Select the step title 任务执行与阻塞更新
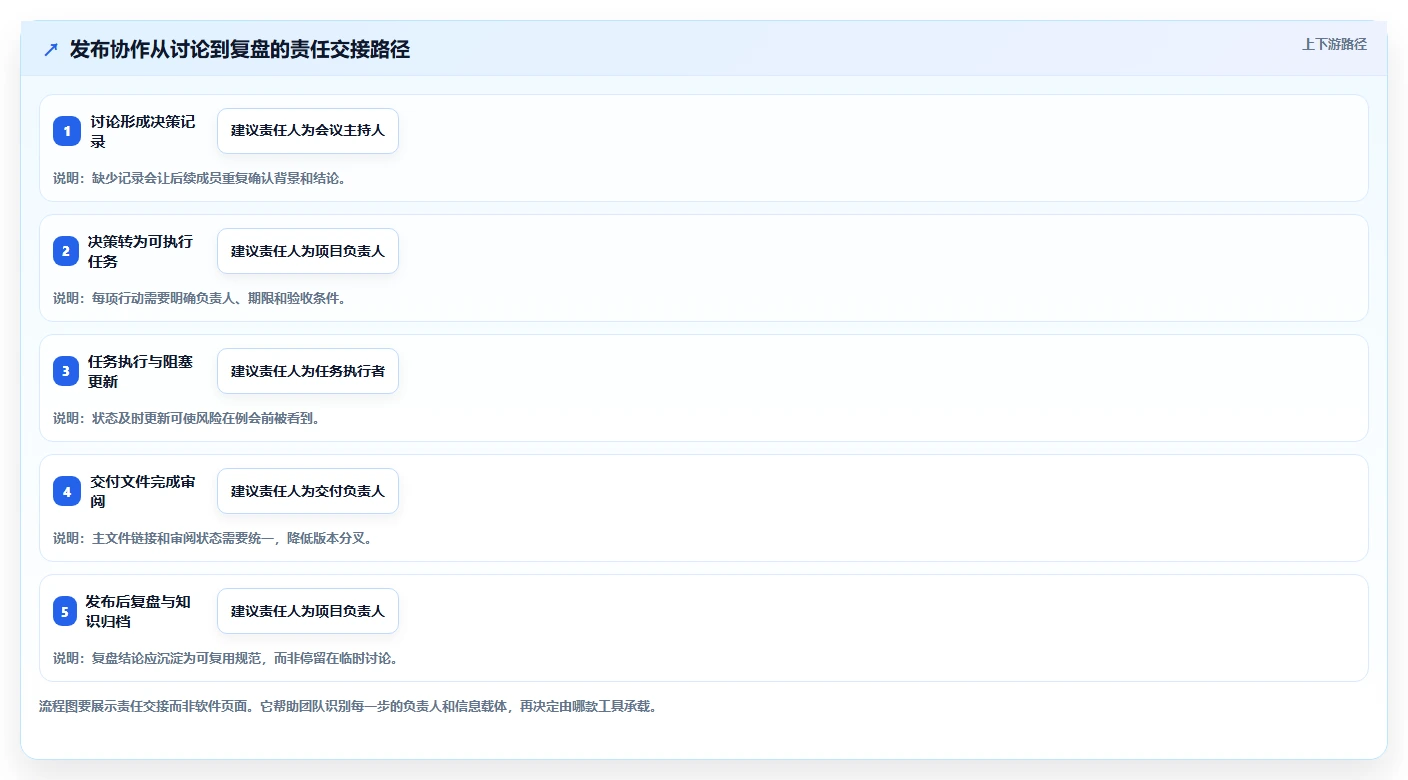1408x780 pixels. click(141, 371)
